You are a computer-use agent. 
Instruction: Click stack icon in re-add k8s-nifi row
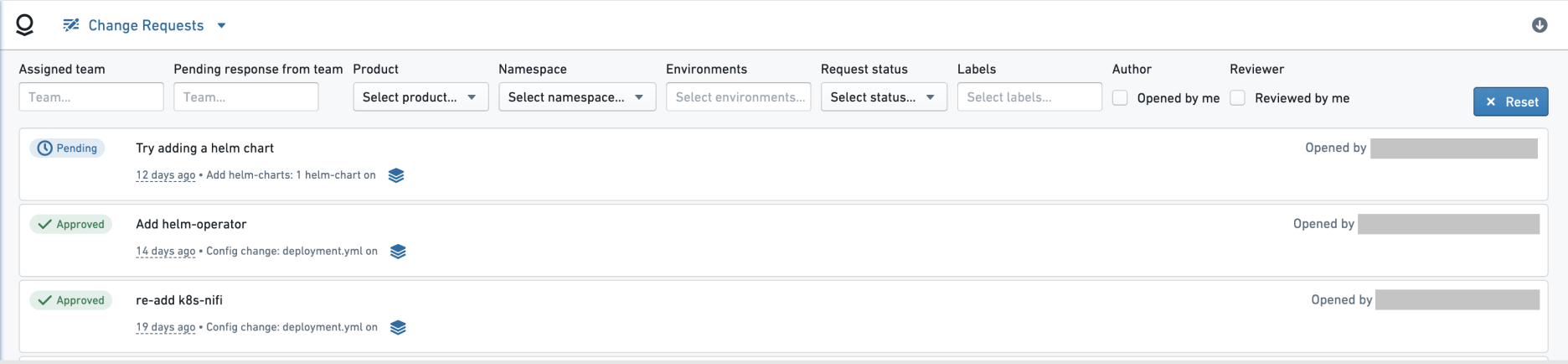(398, 327)
